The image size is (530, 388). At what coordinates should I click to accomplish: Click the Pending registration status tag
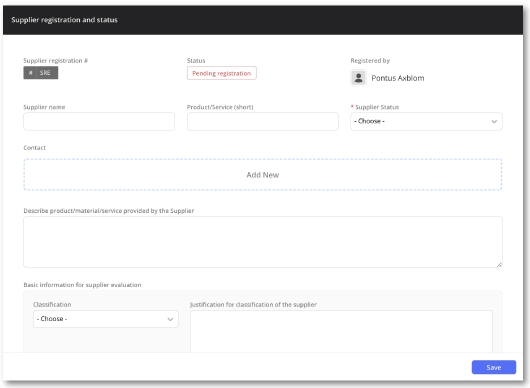tap(222, 73)
